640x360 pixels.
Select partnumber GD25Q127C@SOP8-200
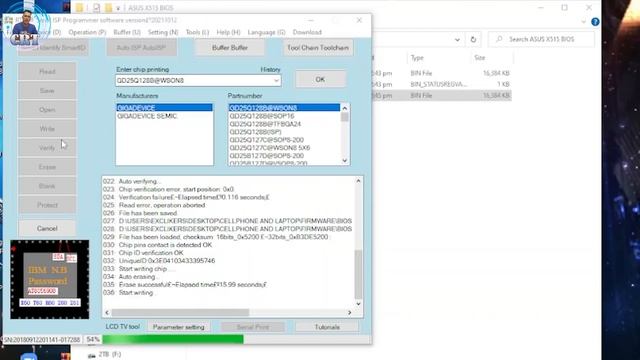[284, 140]
